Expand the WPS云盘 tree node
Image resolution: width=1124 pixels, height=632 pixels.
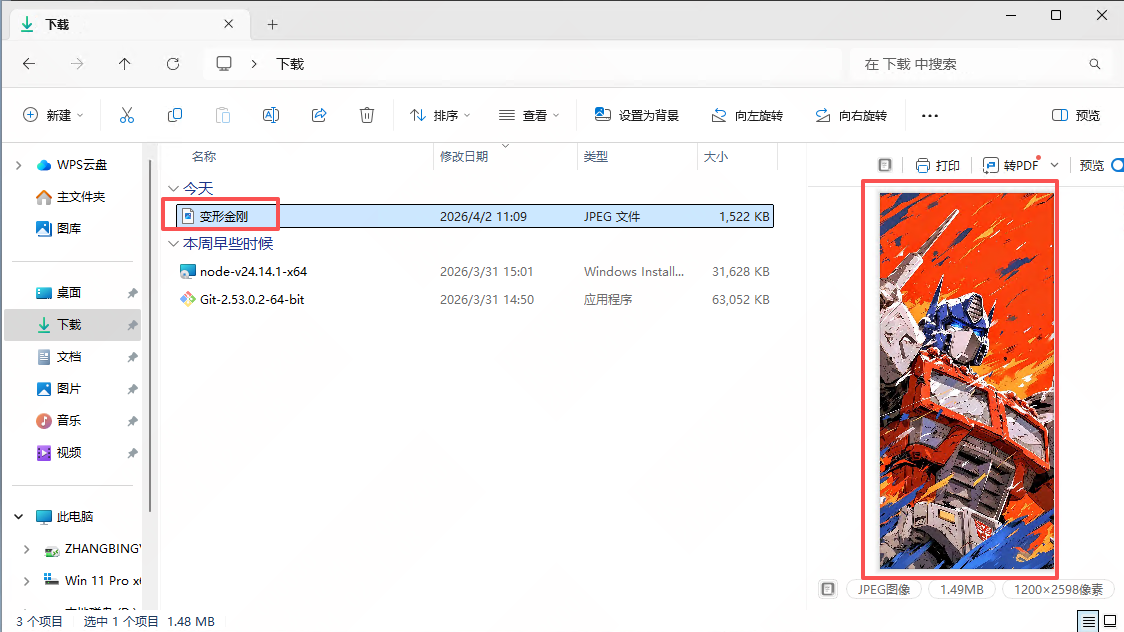[x=19, y=166]
